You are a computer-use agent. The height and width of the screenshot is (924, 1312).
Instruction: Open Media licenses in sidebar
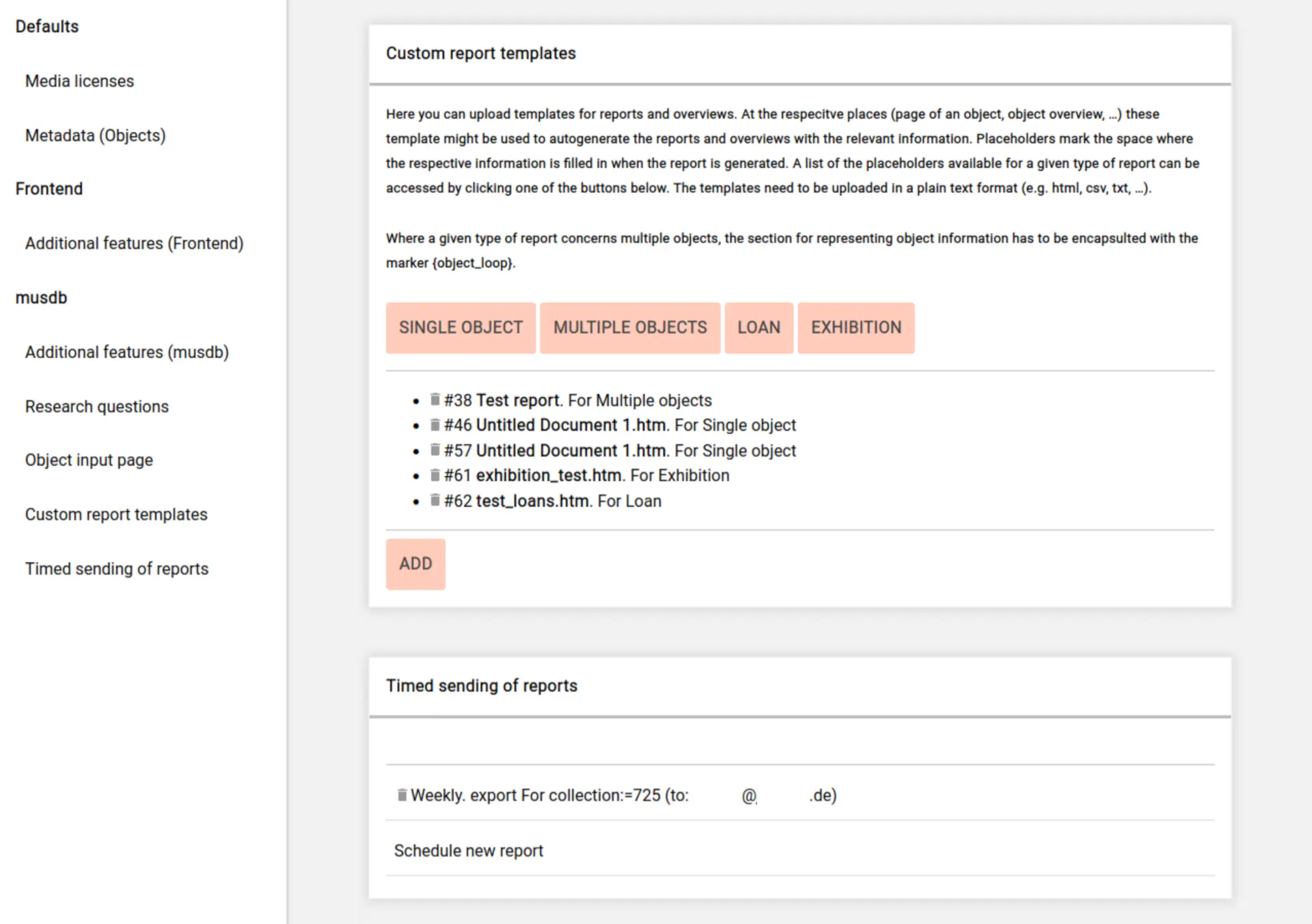tap(79, 81)
